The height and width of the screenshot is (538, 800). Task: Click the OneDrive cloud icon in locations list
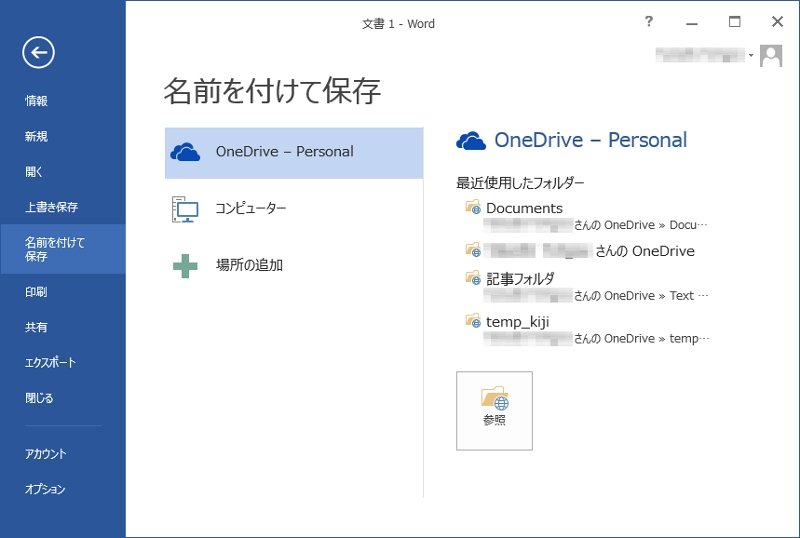click(x=185, y=152)
